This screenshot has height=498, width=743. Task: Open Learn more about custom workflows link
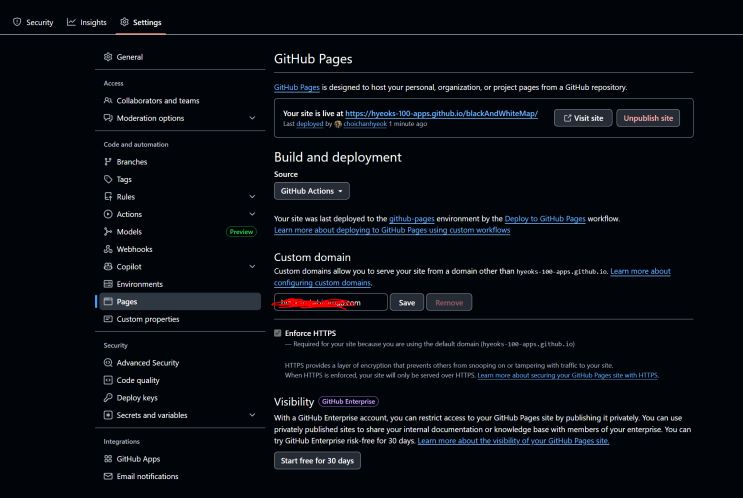pos(392,230)
